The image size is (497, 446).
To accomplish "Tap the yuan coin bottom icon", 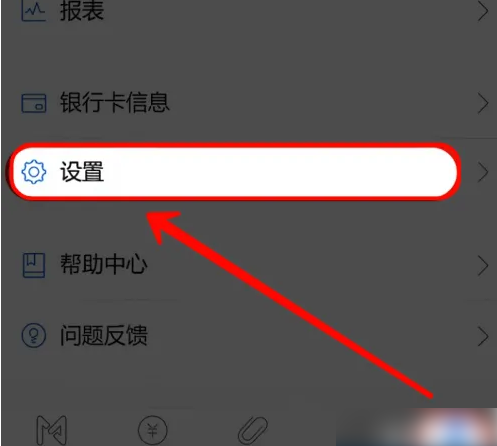I will coord(153,430).
